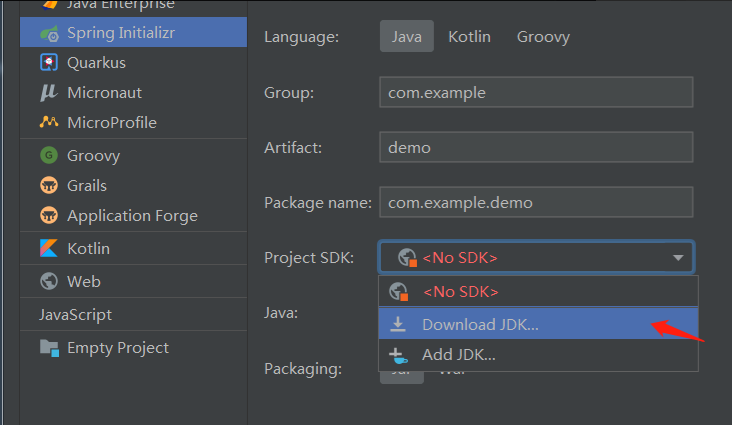Viewport: 732px width, 425px height.
Task: Open the Project SDK combo box
Action: [x=536, y=257]
